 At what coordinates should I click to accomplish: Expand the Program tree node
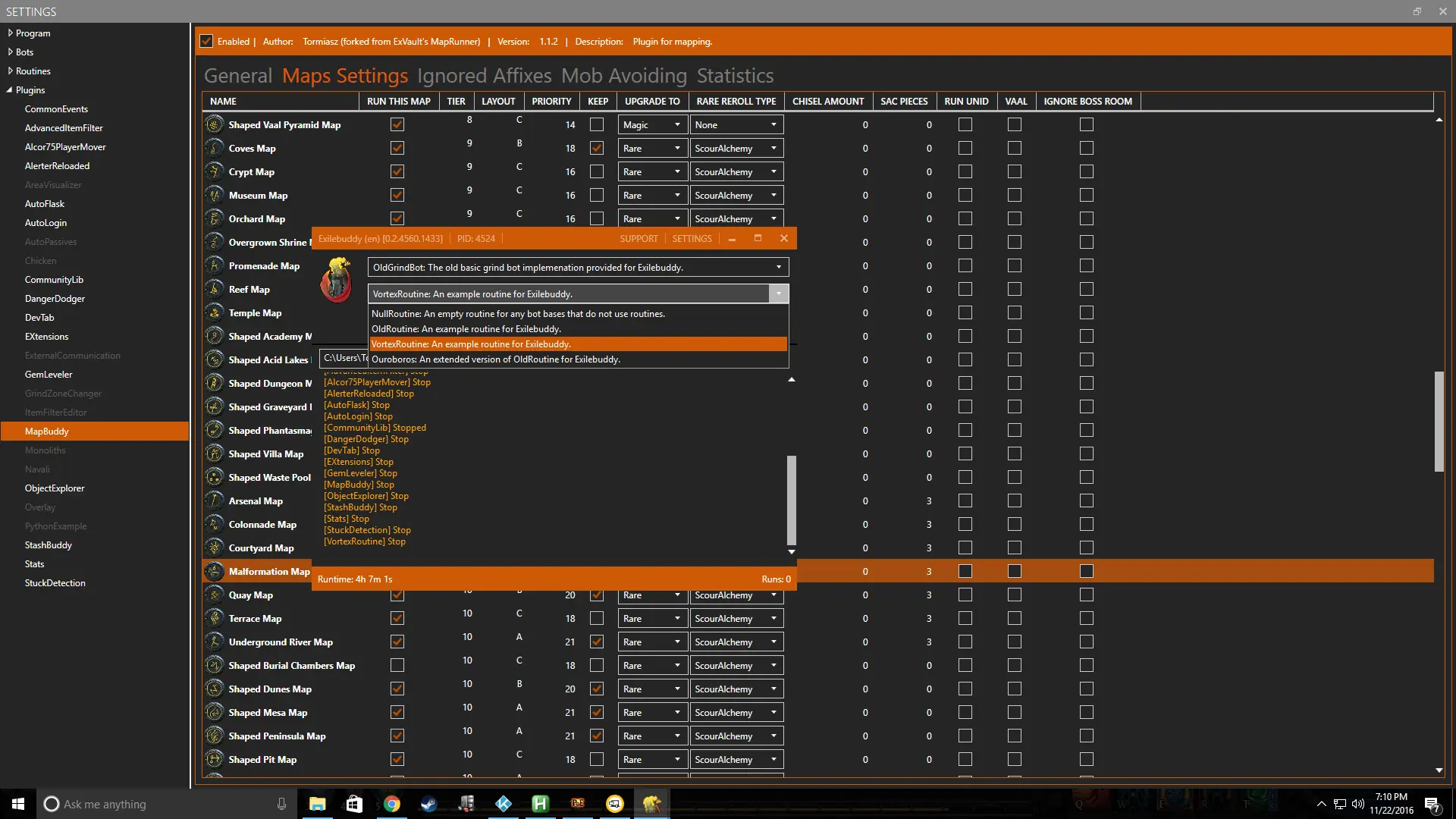coord(11,33)
